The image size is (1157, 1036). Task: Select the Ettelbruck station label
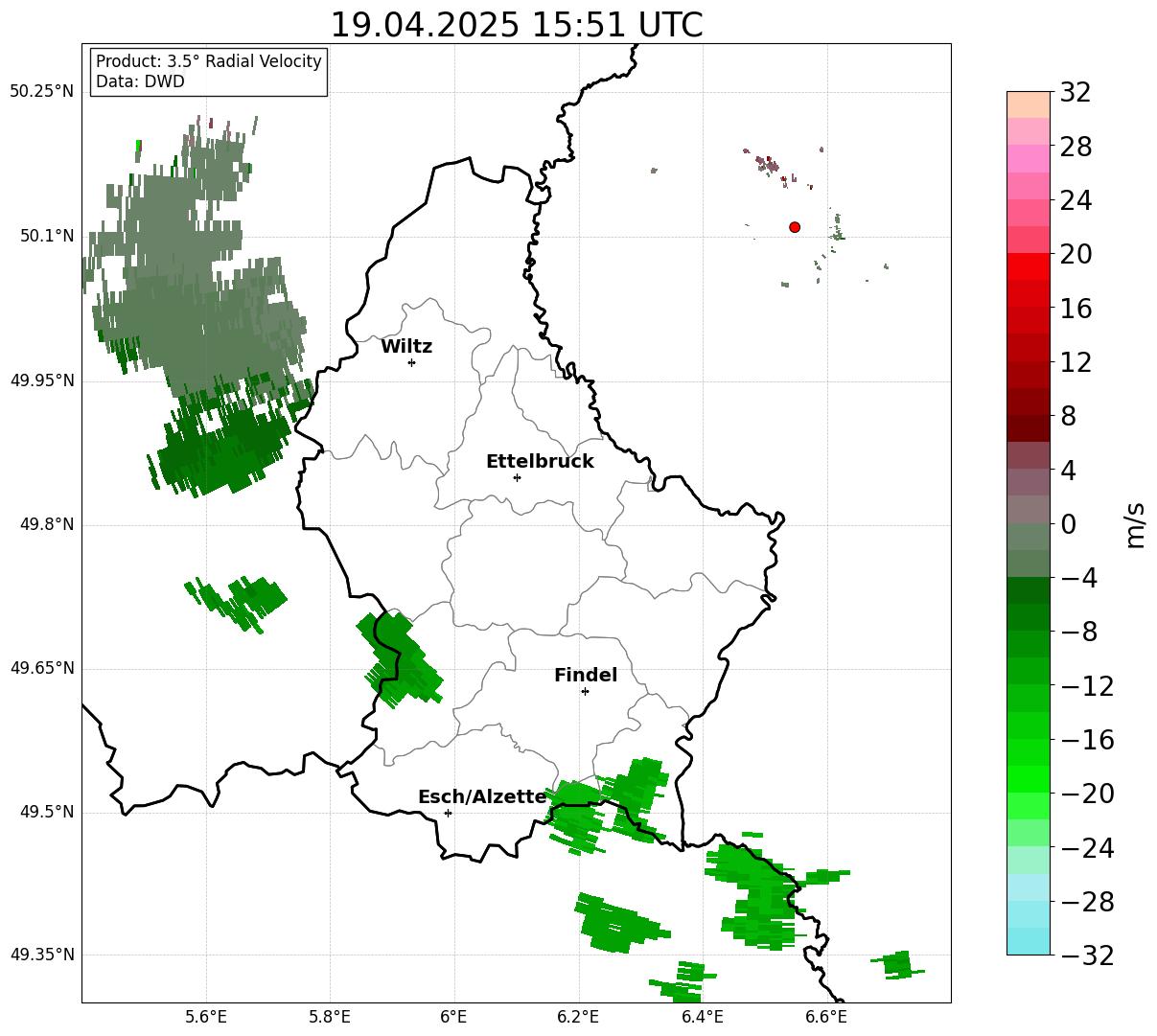click(x=540, y=462)
